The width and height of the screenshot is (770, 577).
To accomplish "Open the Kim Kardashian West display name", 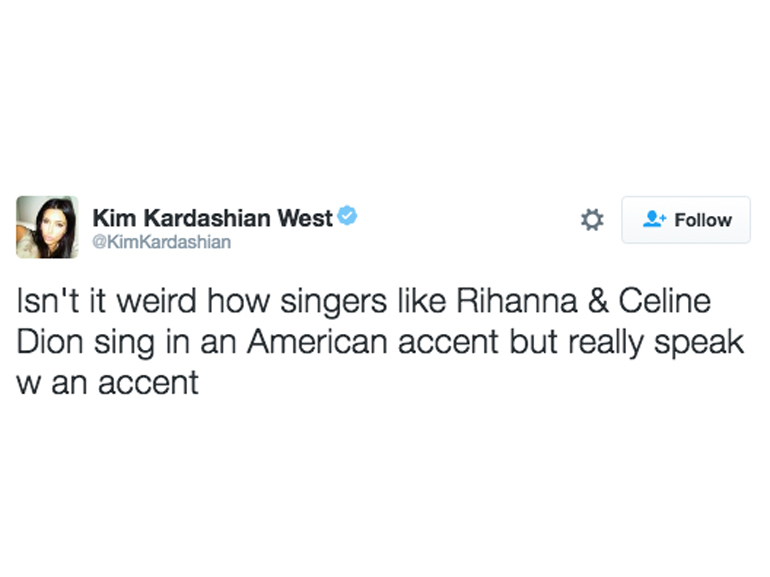I will (x=212, y=218).
